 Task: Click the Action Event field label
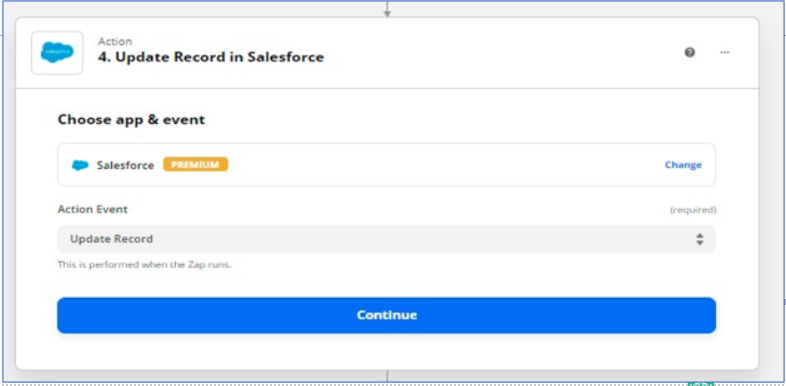coord(93,209)
